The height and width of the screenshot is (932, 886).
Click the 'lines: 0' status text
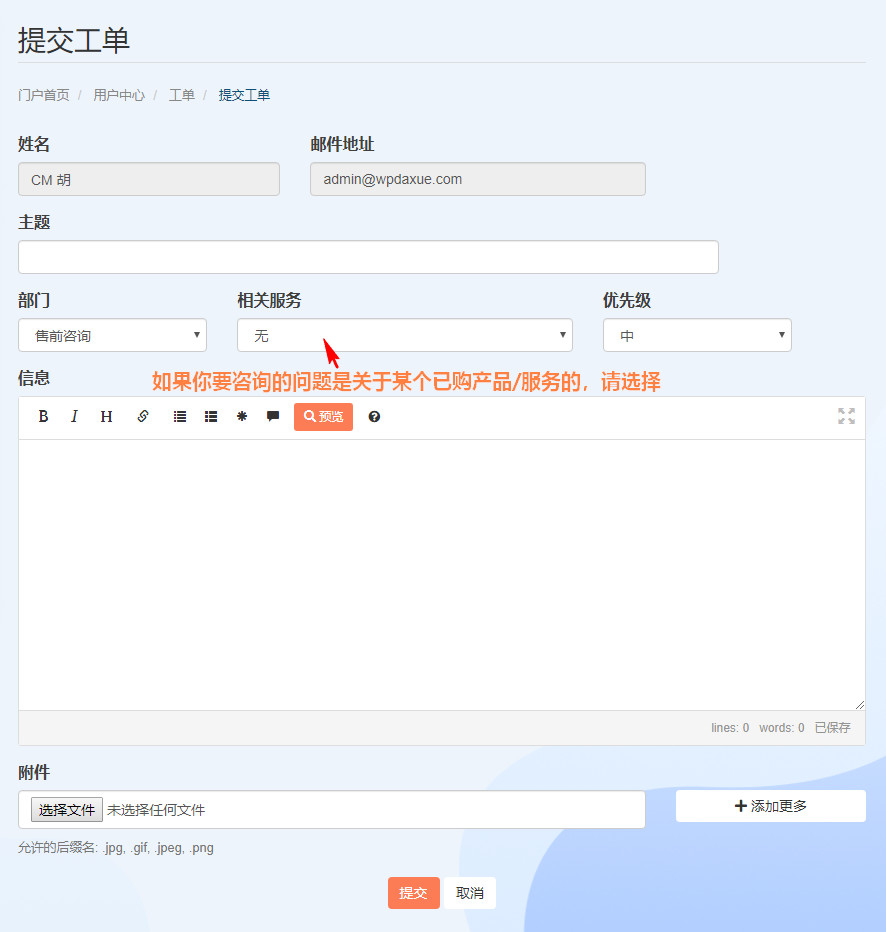point(730,728)
